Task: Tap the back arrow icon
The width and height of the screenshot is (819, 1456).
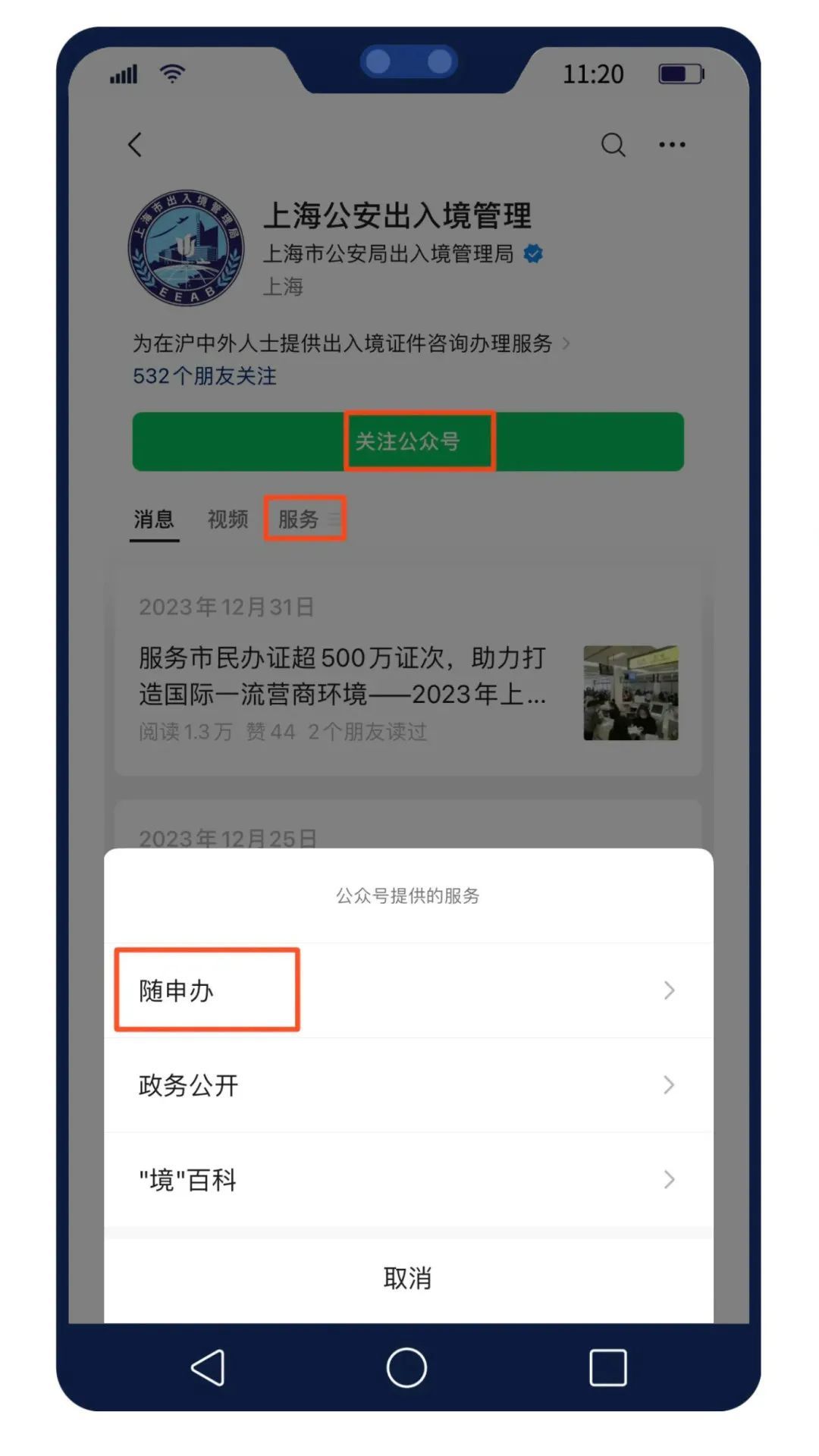Action: click(x=135, y=144)
